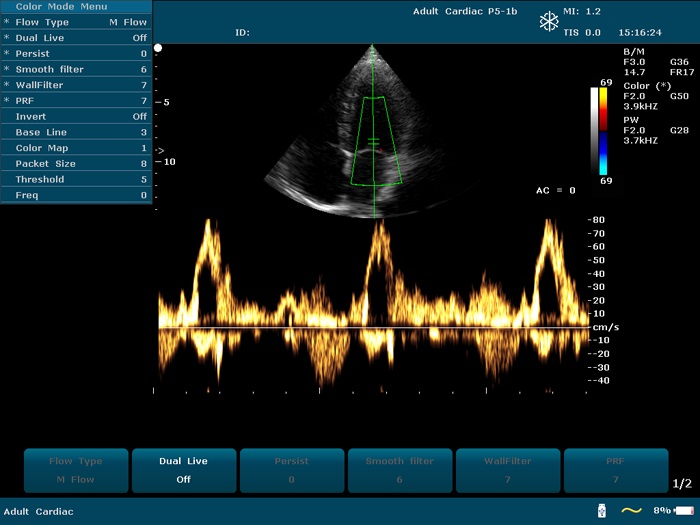Click the TIS 0.0 readout
The image size is (700, 525).
(x=582, y=33)
